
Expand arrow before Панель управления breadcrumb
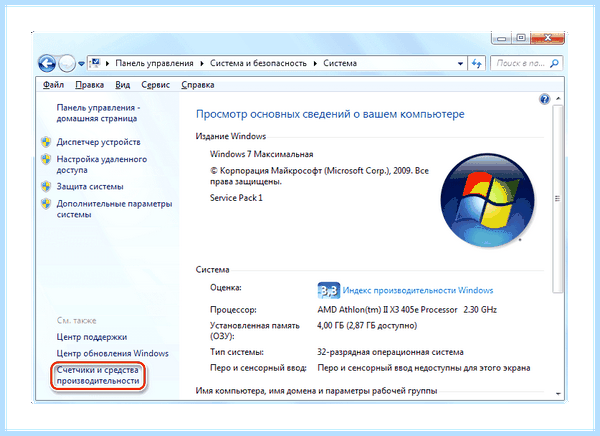[108, 63]
